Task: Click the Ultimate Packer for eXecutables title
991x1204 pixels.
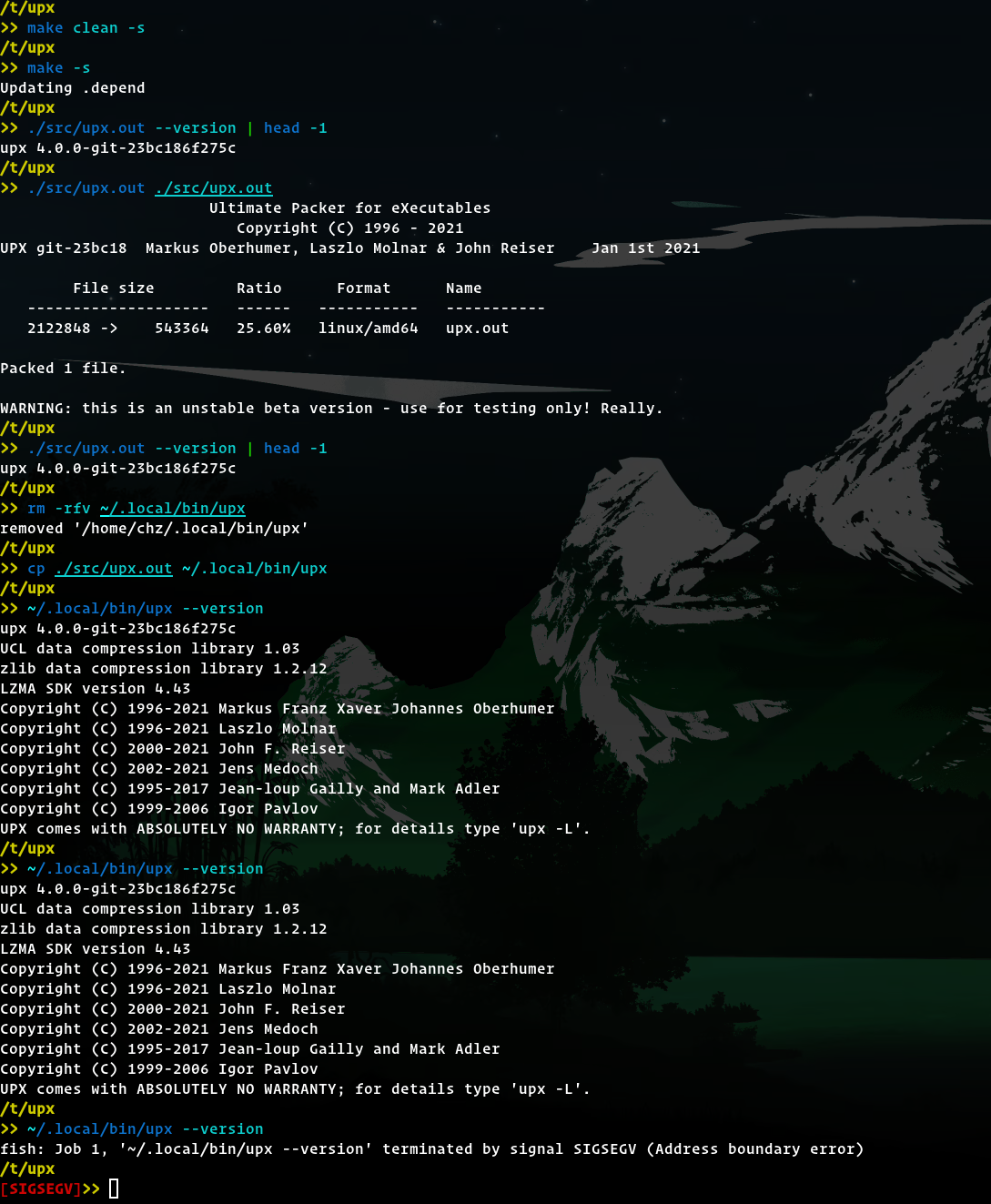Action: [349, 207]
